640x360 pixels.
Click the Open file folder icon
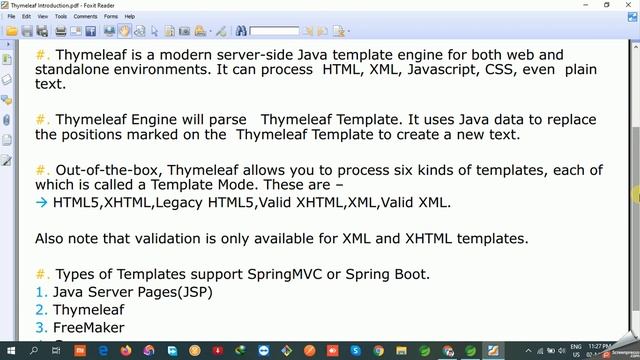[11, 31]
